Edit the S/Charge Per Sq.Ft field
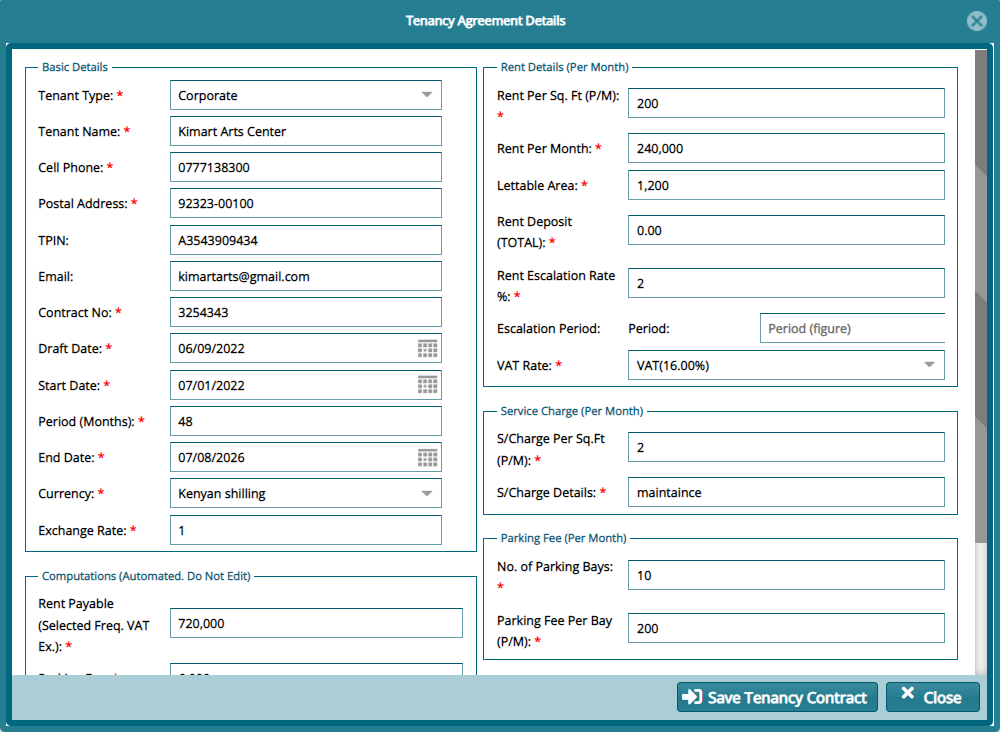1000x732 pixels. coord(786,447)
